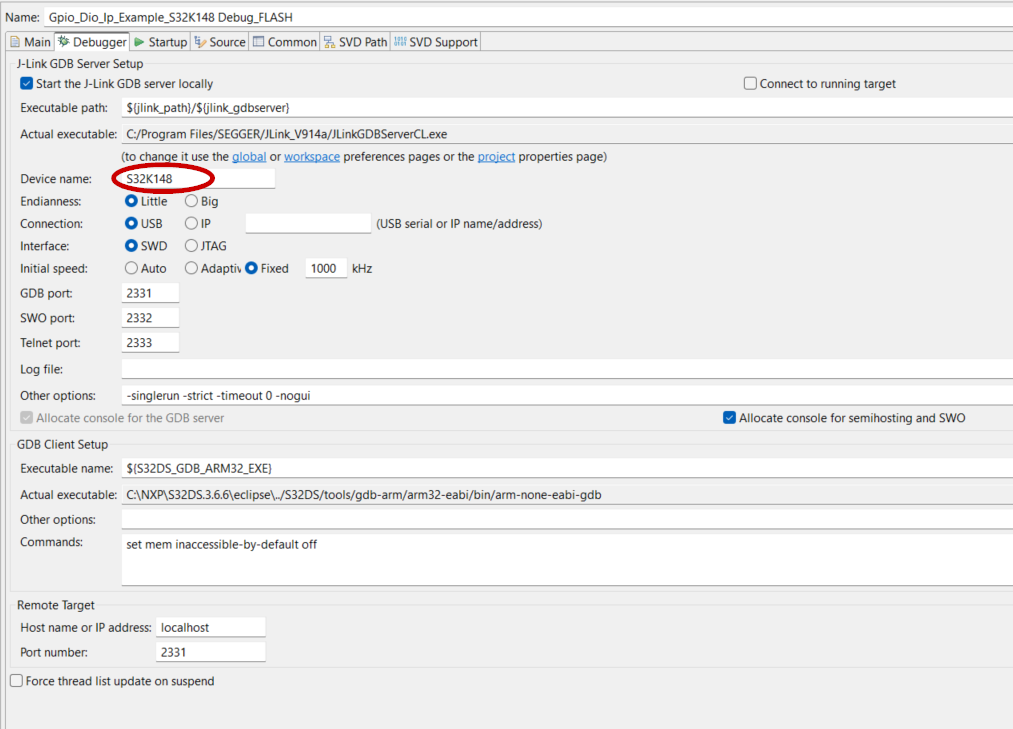Select the Source tab
This screenshot has width=1013, height=729.
tap(220, 42)
